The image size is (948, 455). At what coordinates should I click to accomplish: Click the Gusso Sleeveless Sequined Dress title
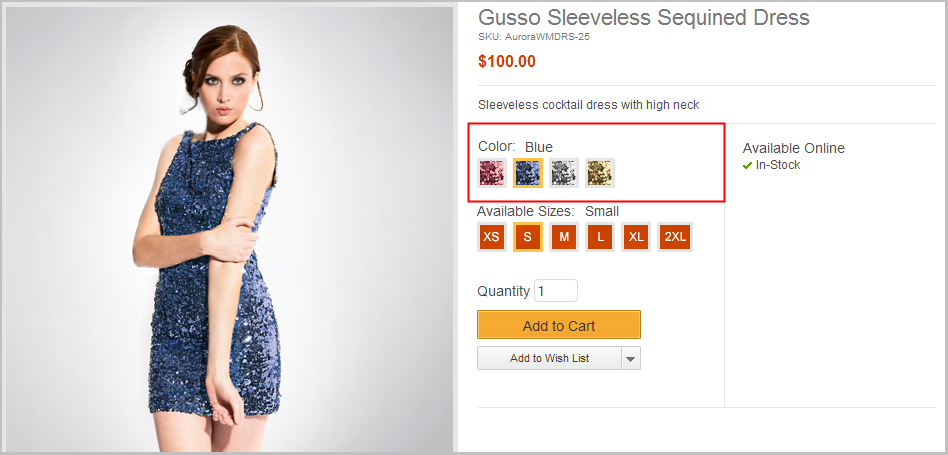[x=643, y=18]
